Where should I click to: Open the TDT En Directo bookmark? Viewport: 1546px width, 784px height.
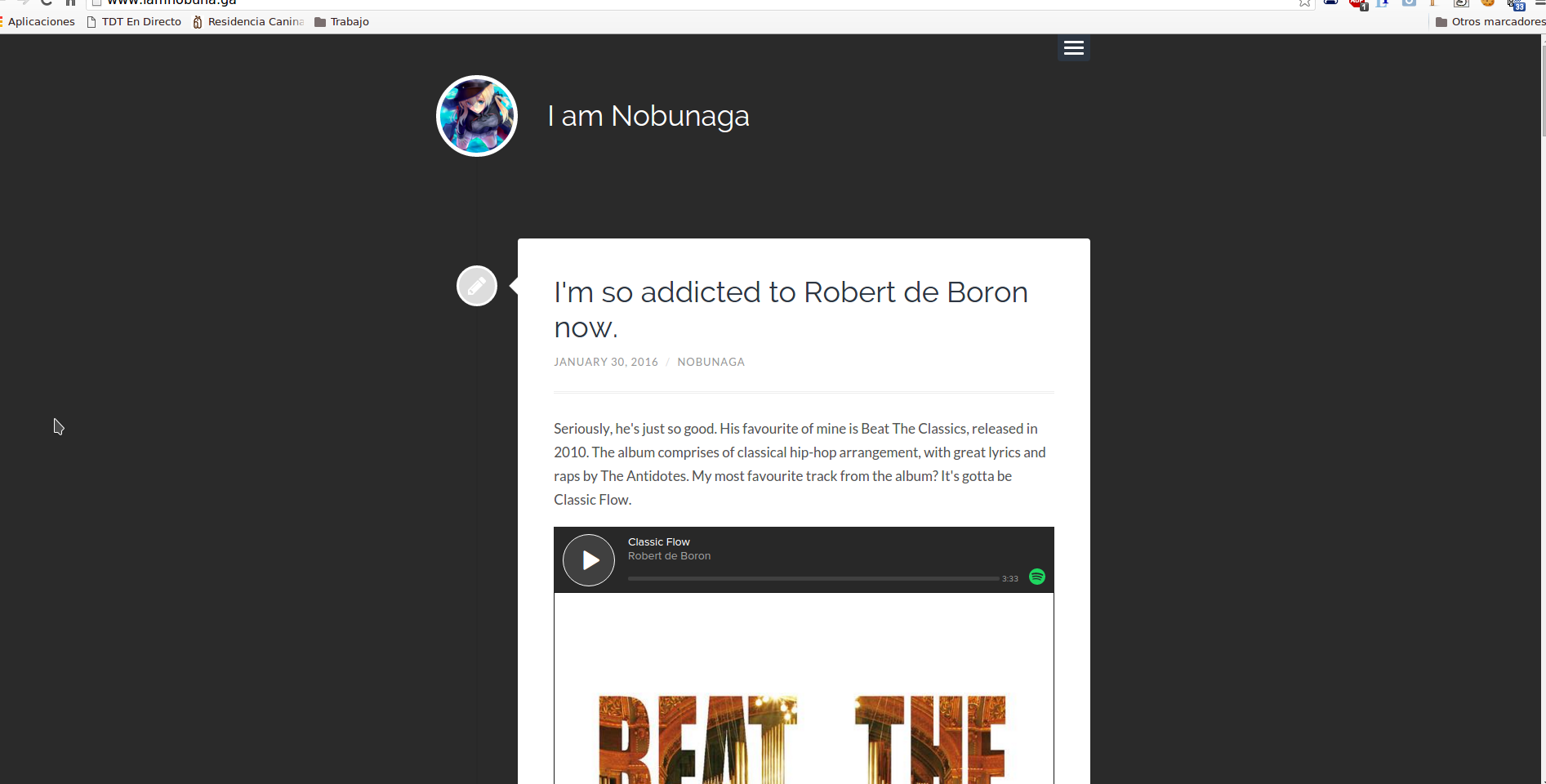pos(134,21)
